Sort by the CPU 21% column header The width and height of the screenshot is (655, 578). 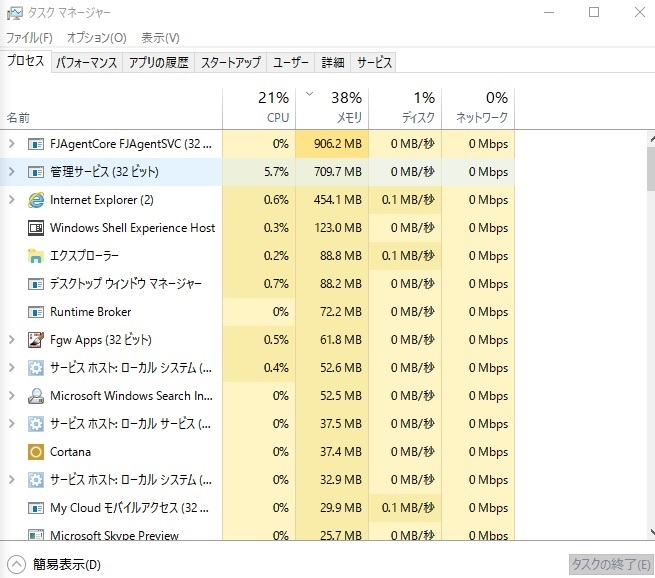(x=259, y=109)
